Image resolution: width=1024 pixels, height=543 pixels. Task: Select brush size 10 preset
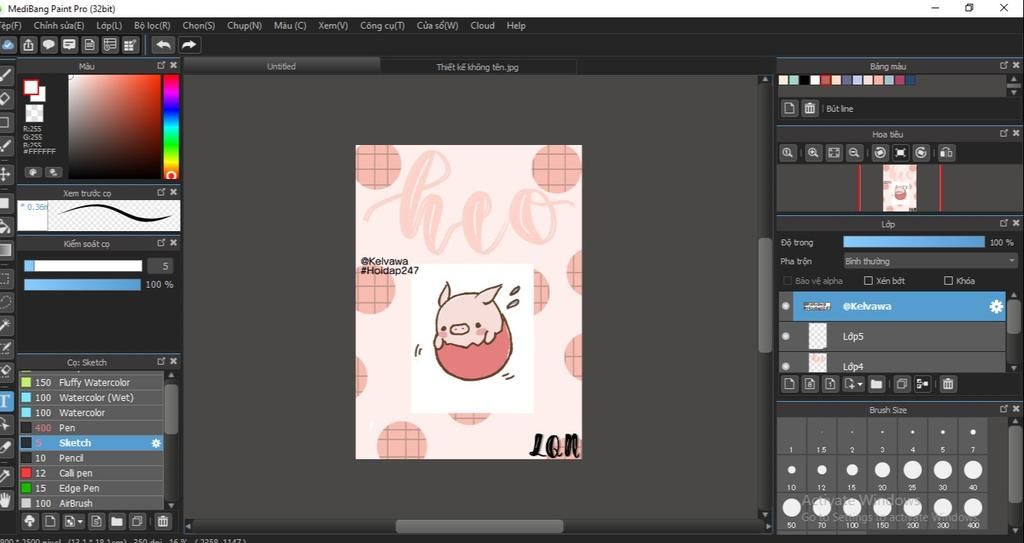[x=792, y=470]
